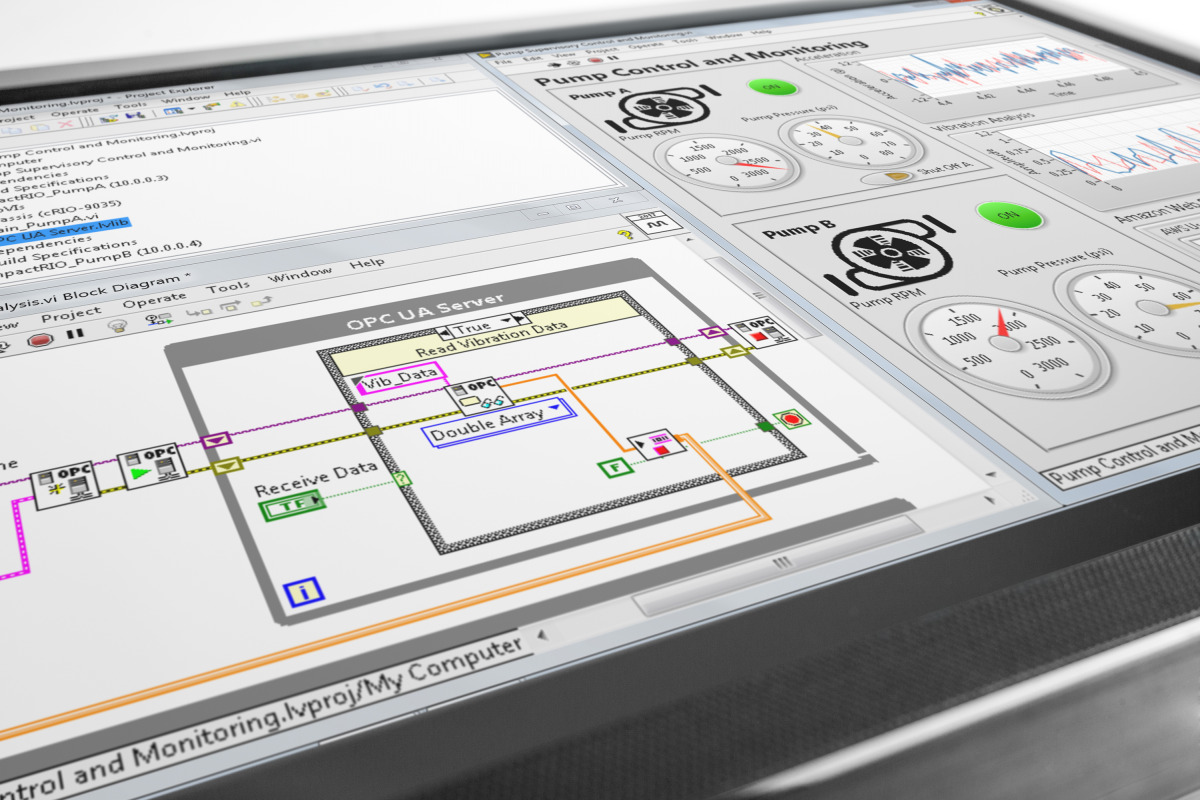Viewport: 1200px width, 800px height.
Task: Toggle the Highlight Execution light bulb
Action: [x=118, y=325]
